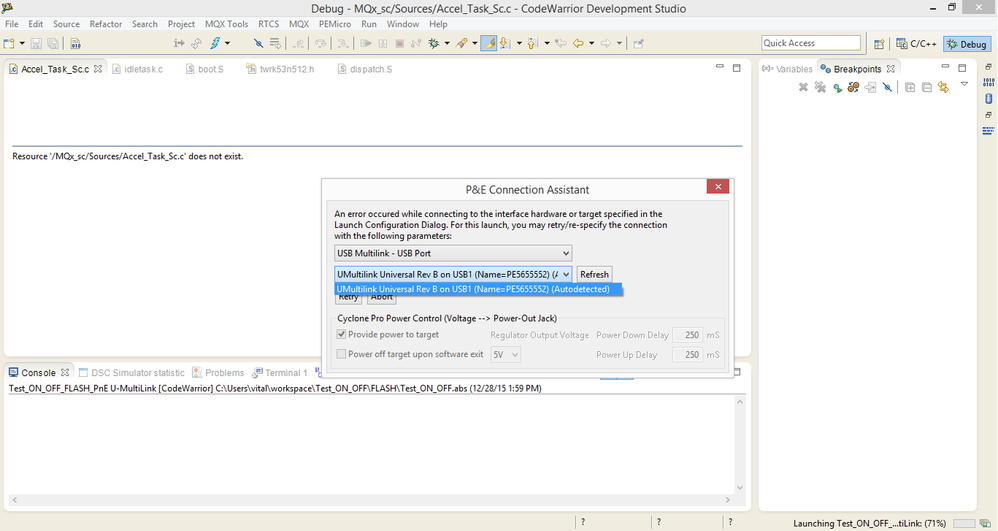Toggle Power off target upon software exit
998x531 pixels.
tap(341, 354)
